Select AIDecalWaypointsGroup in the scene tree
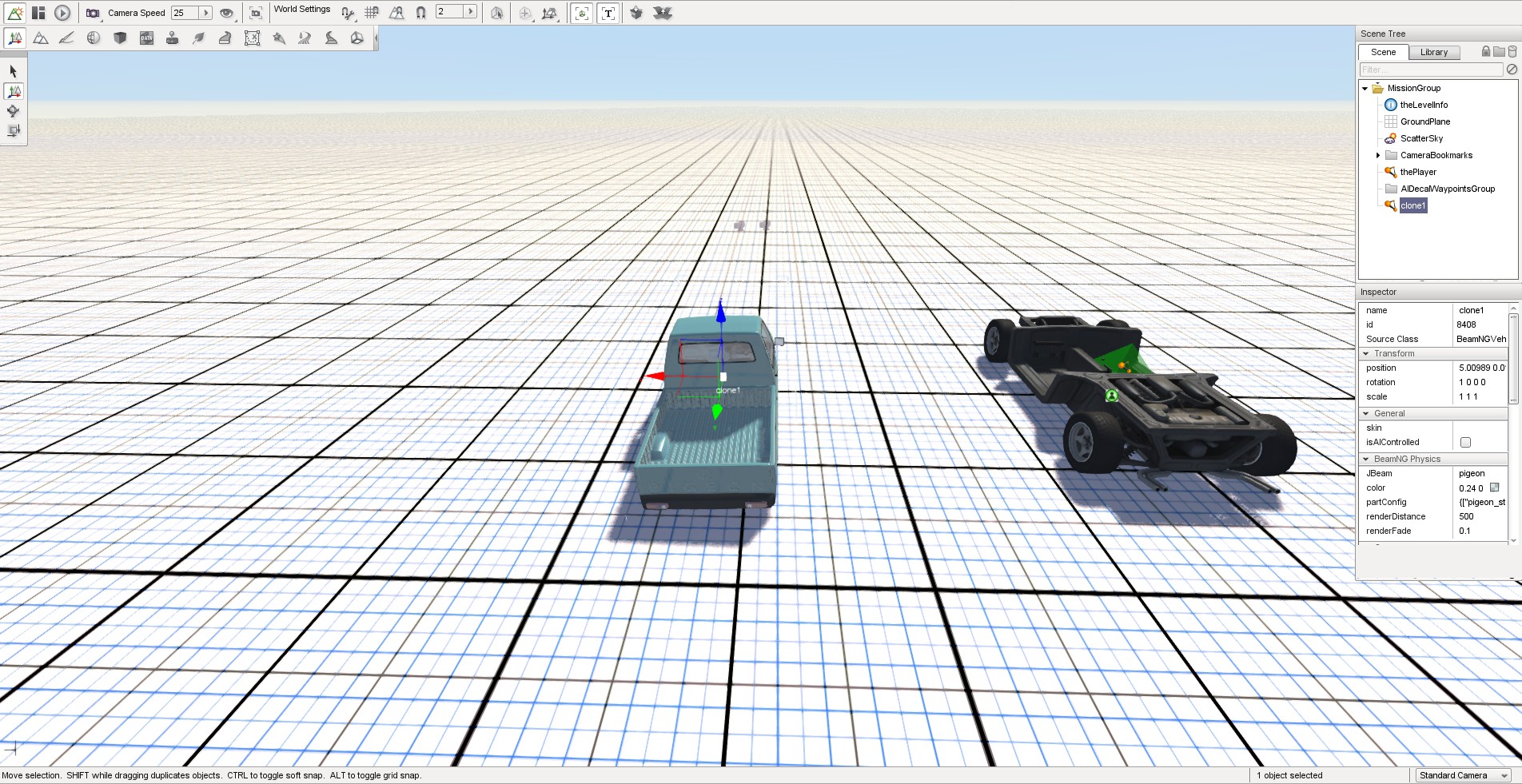Image resolution: width=1522 pixels, height=784 pixels. click(x=1448, y=189)
